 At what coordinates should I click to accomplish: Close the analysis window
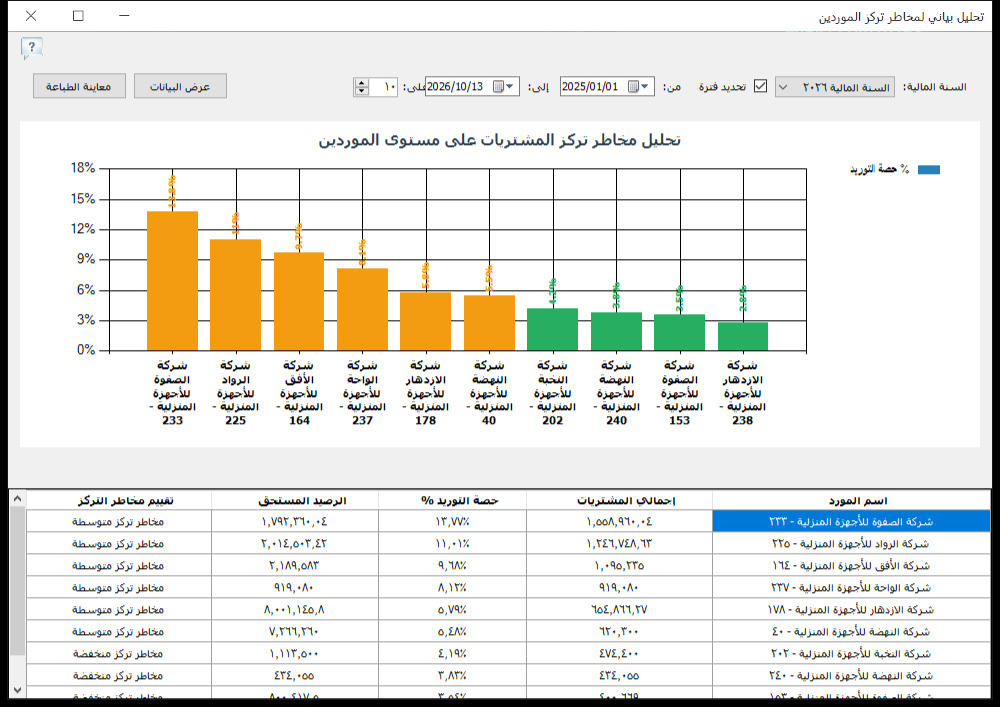tap(31, 15)
